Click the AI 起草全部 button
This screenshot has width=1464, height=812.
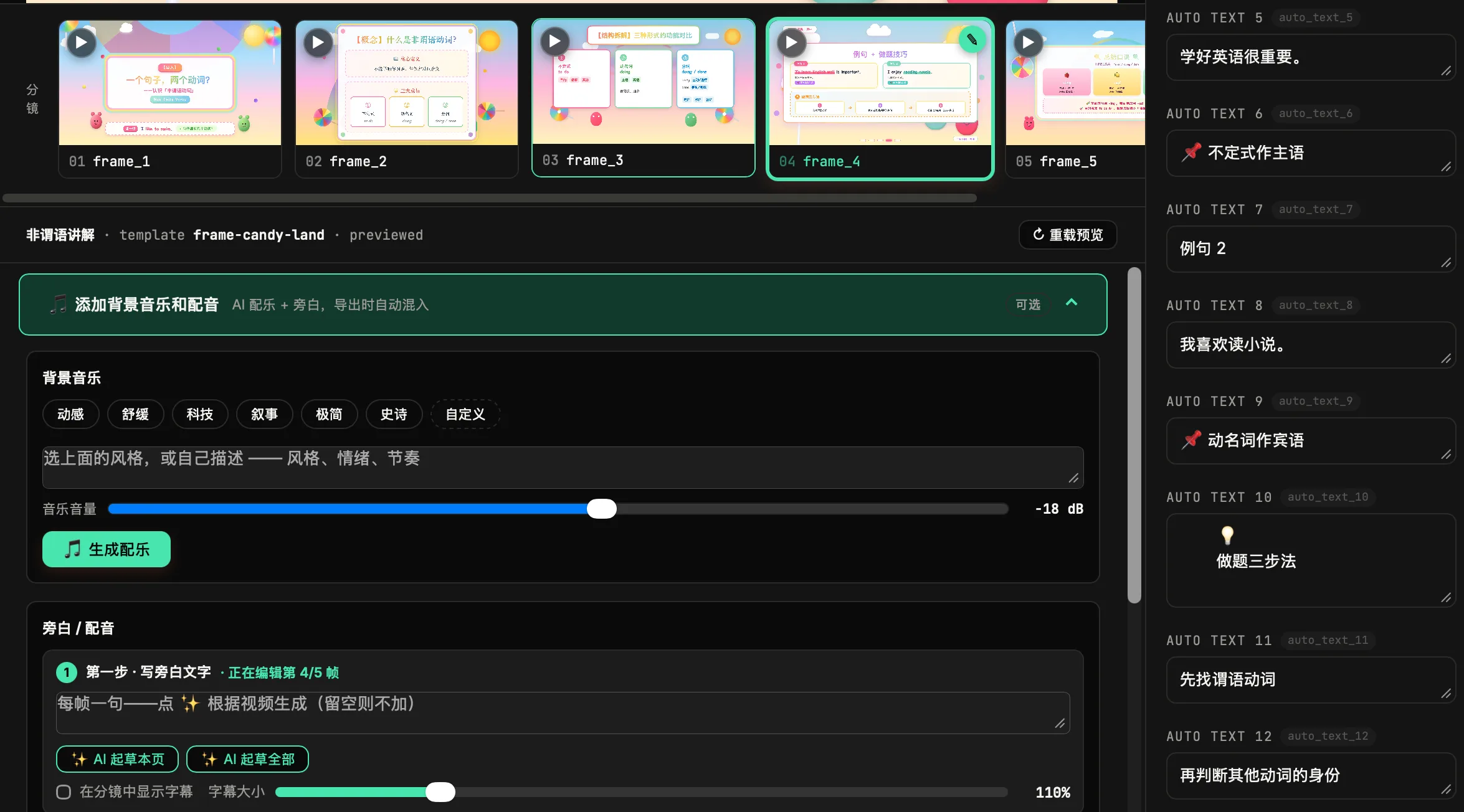click(x=247, y=759)
